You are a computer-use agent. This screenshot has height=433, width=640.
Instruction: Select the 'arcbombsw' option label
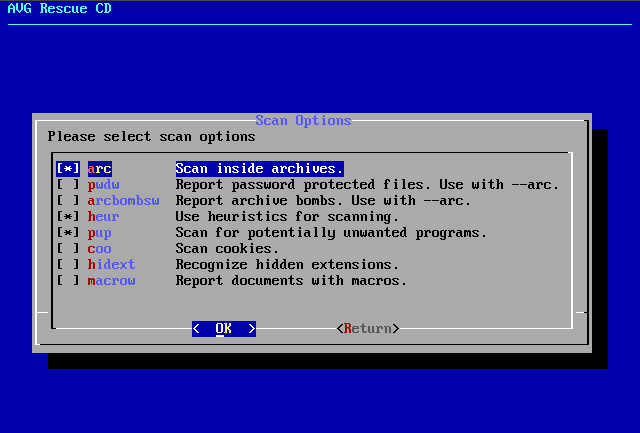click(x=124, y=200)
